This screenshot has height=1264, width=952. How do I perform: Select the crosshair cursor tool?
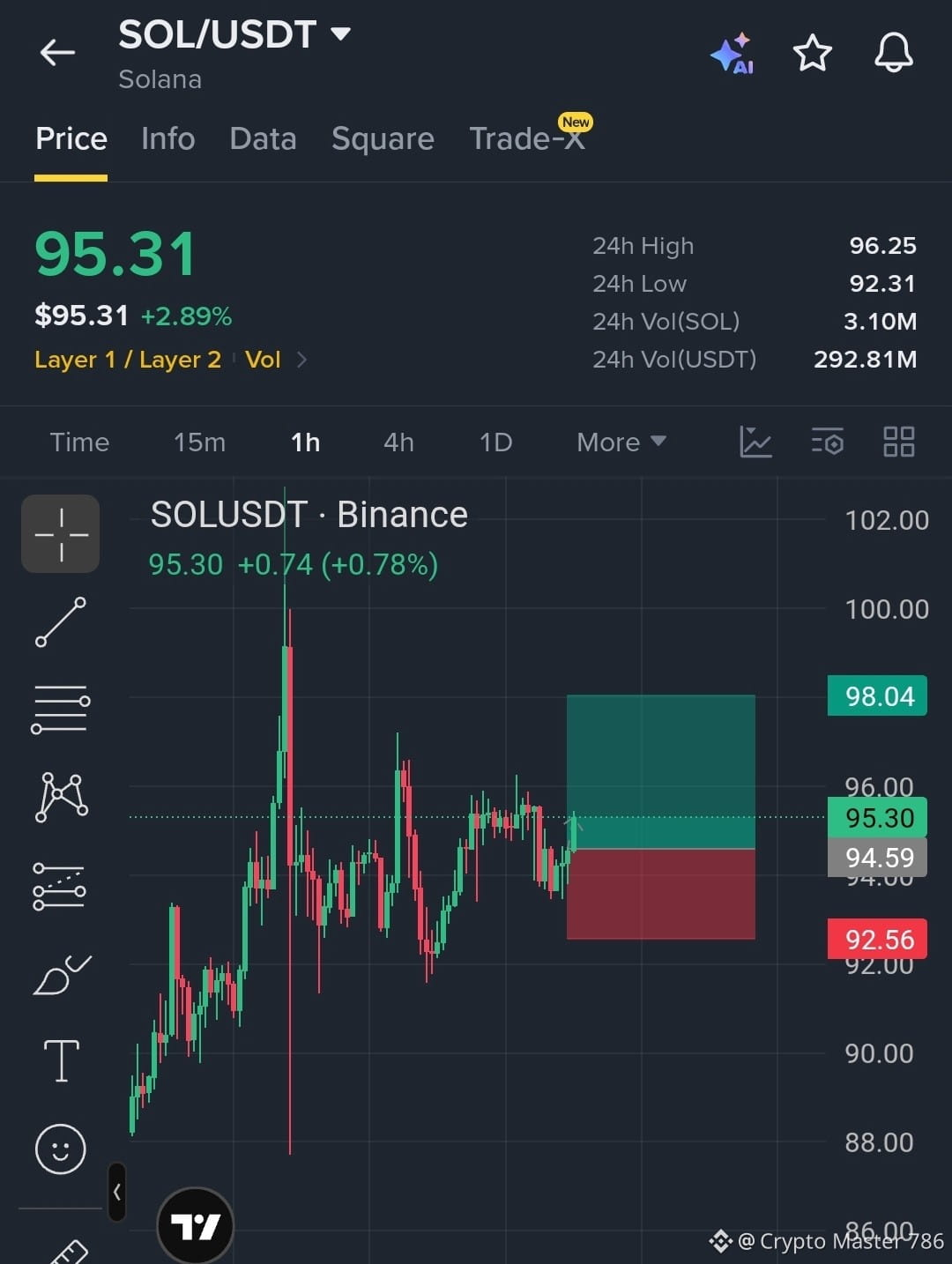point(61,534)
